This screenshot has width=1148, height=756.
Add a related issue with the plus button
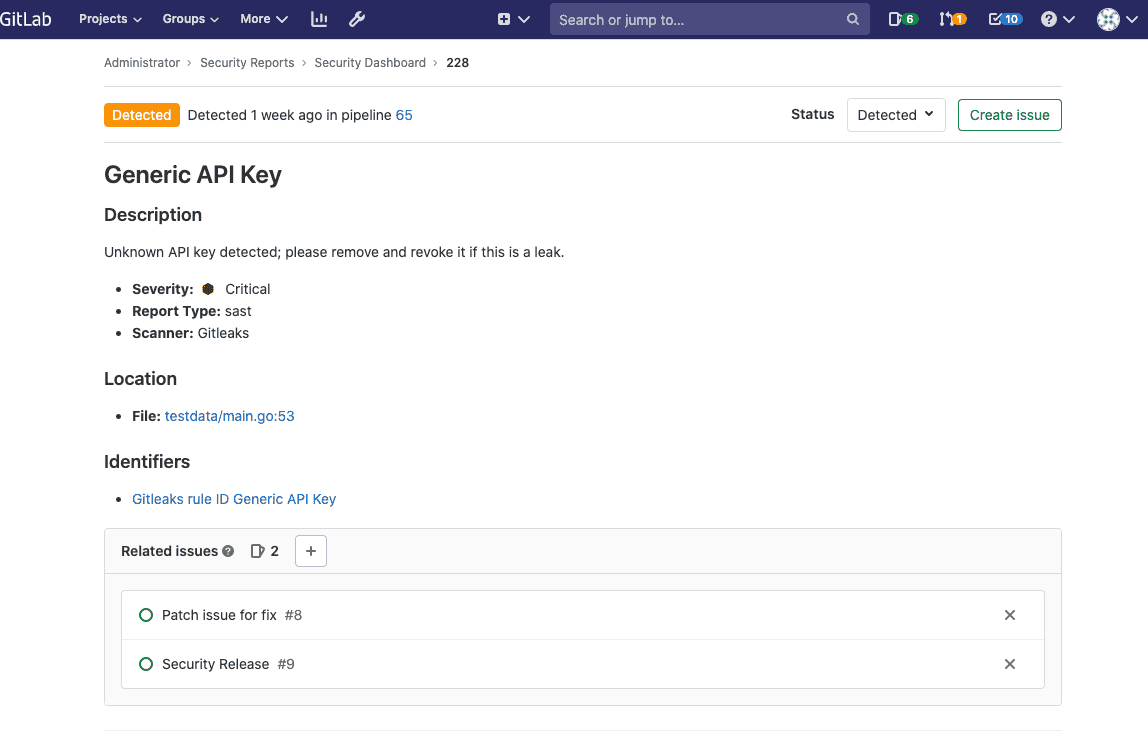pyautogui.click(x=310, y=551)
